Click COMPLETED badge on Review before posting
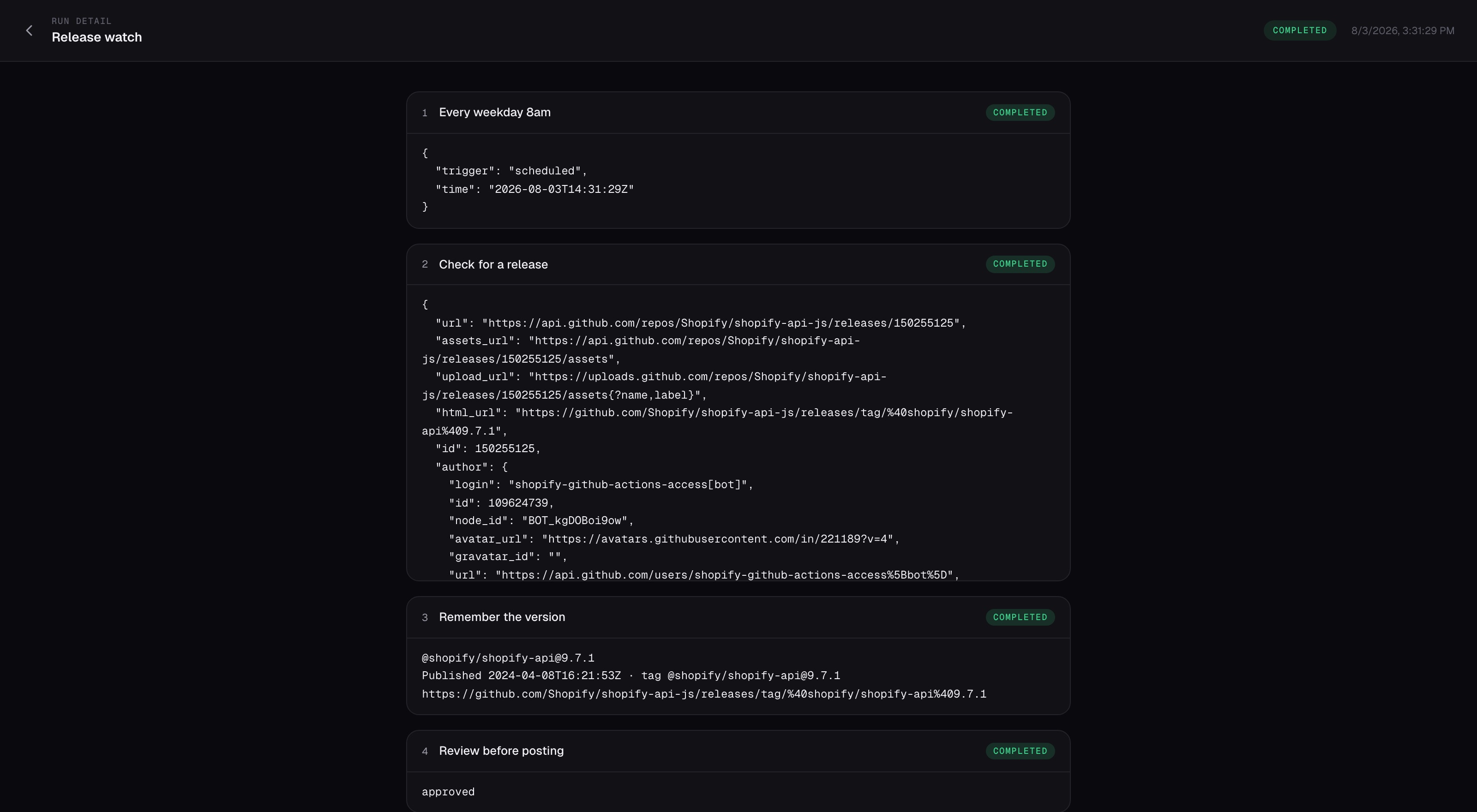This screenshot has width=1477, height=812. (1020, 751)
